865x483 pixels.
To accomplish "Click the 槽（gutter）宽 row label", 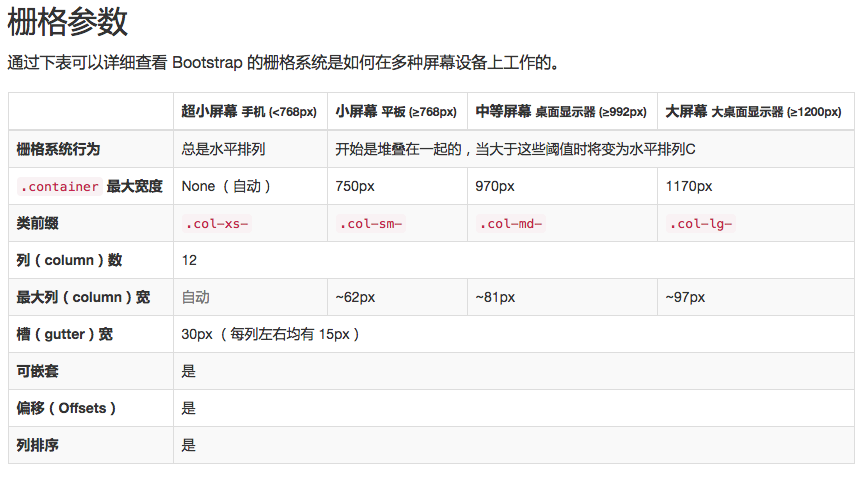I will point(65,334).
